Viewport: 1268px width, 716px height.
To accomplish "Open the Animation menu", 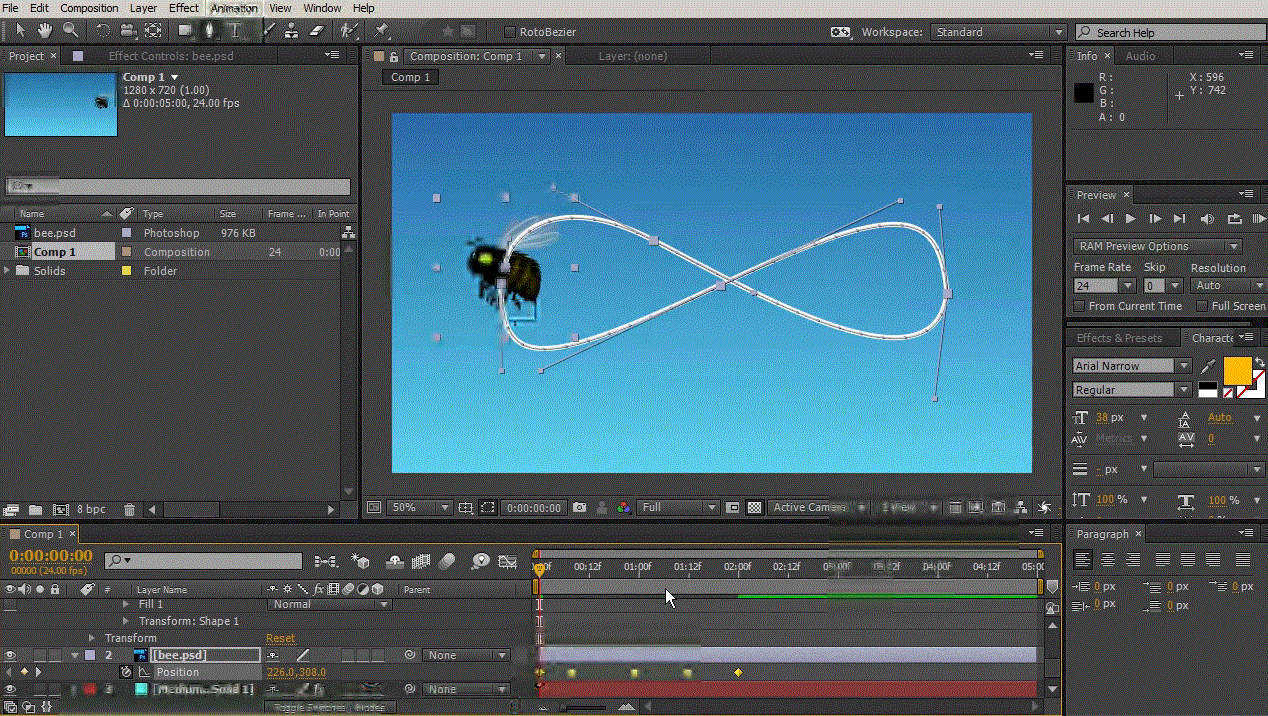I will [234, 8].
